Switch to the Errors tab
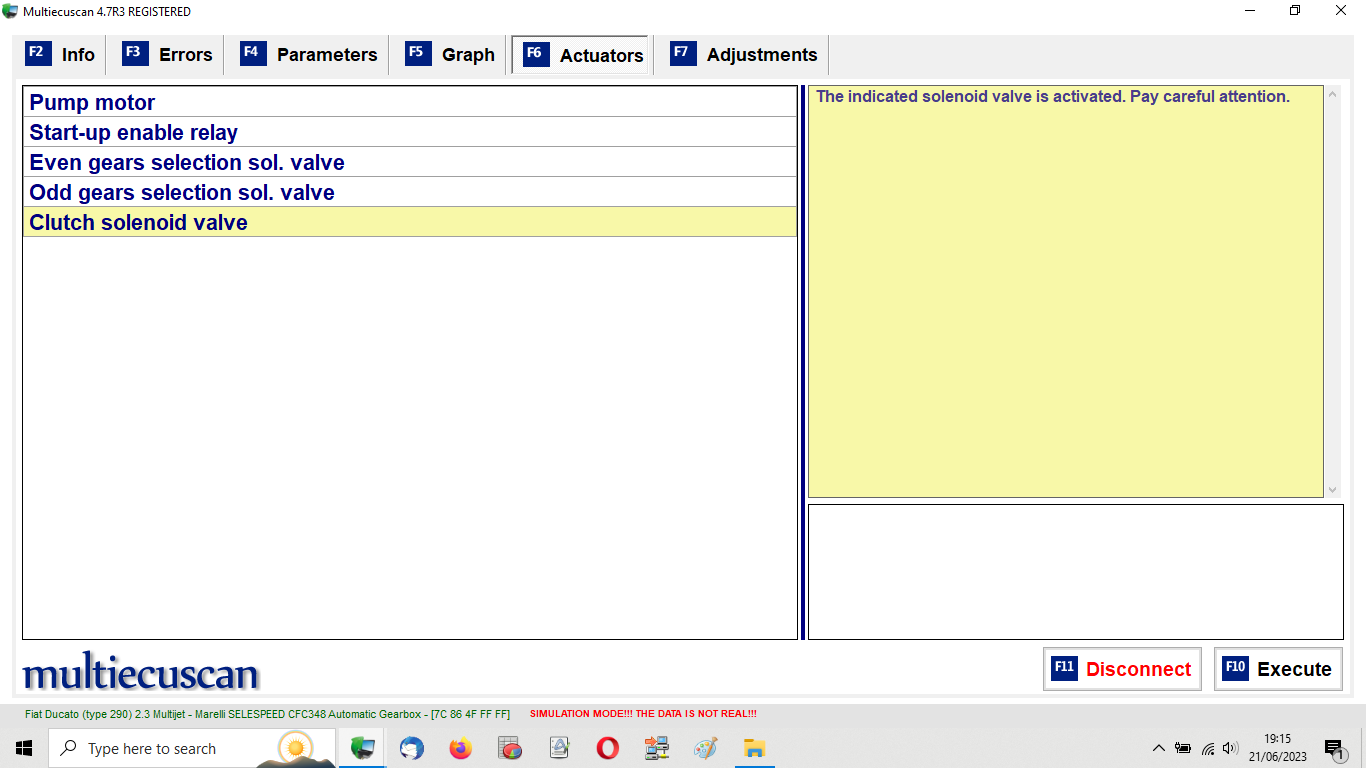 click(168, 55)
